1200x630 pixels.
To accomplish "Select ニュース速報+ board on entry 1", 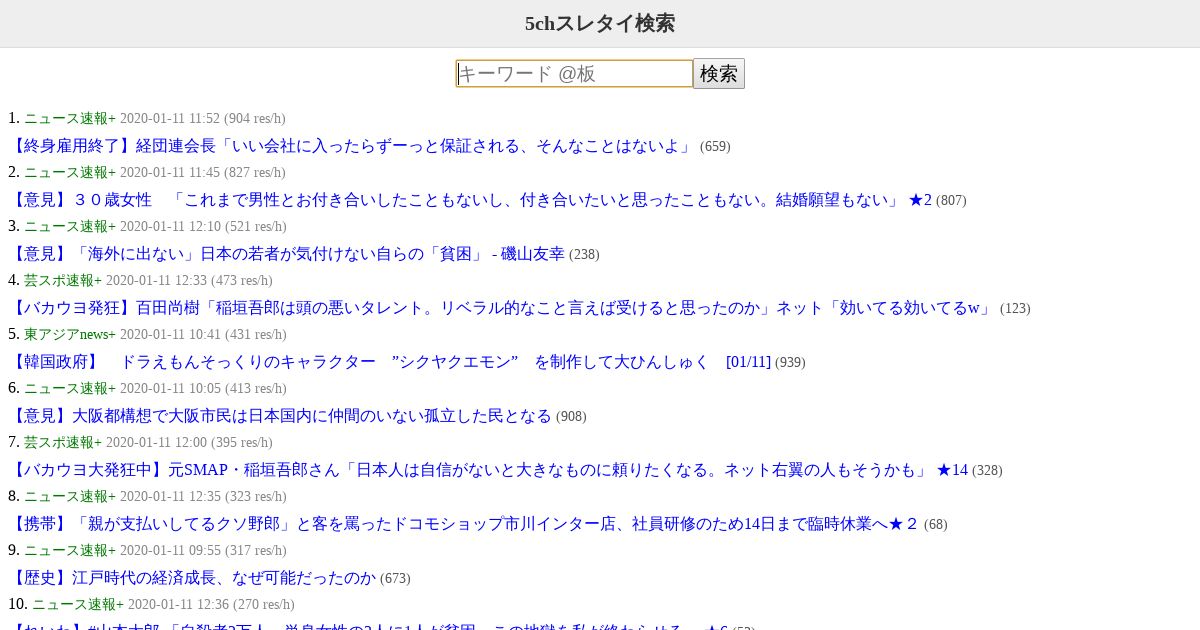I will click(70, 118).
